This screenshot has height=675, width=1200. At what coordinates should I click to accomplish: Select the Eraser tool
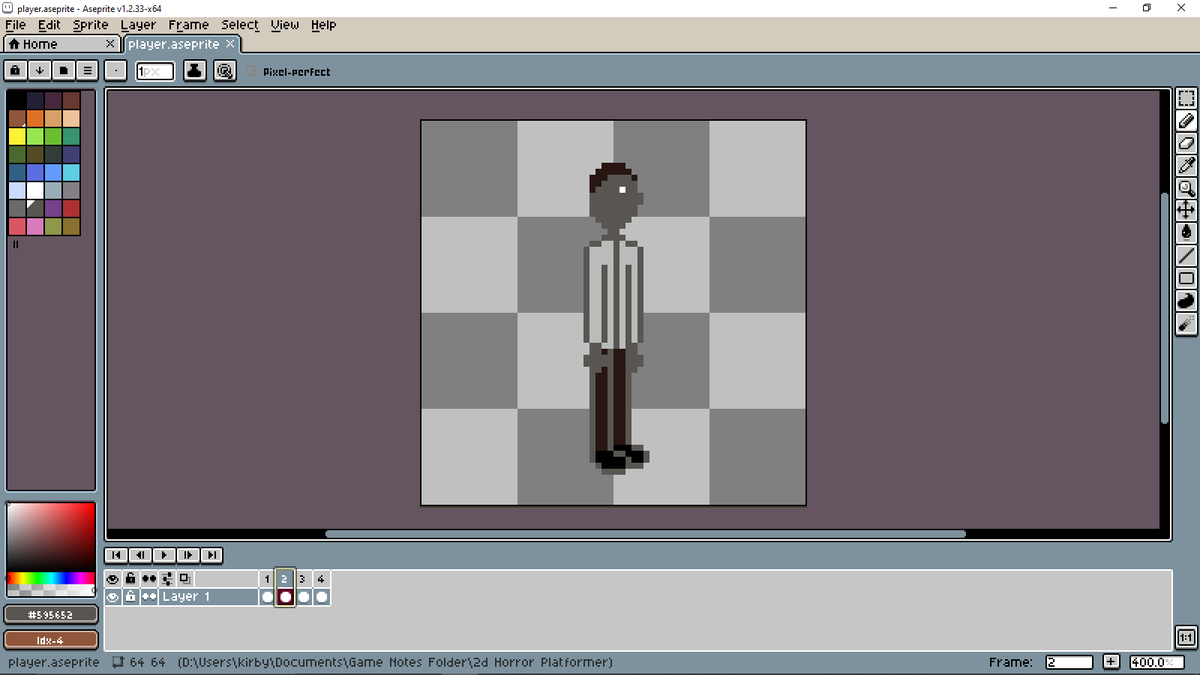1186,143
